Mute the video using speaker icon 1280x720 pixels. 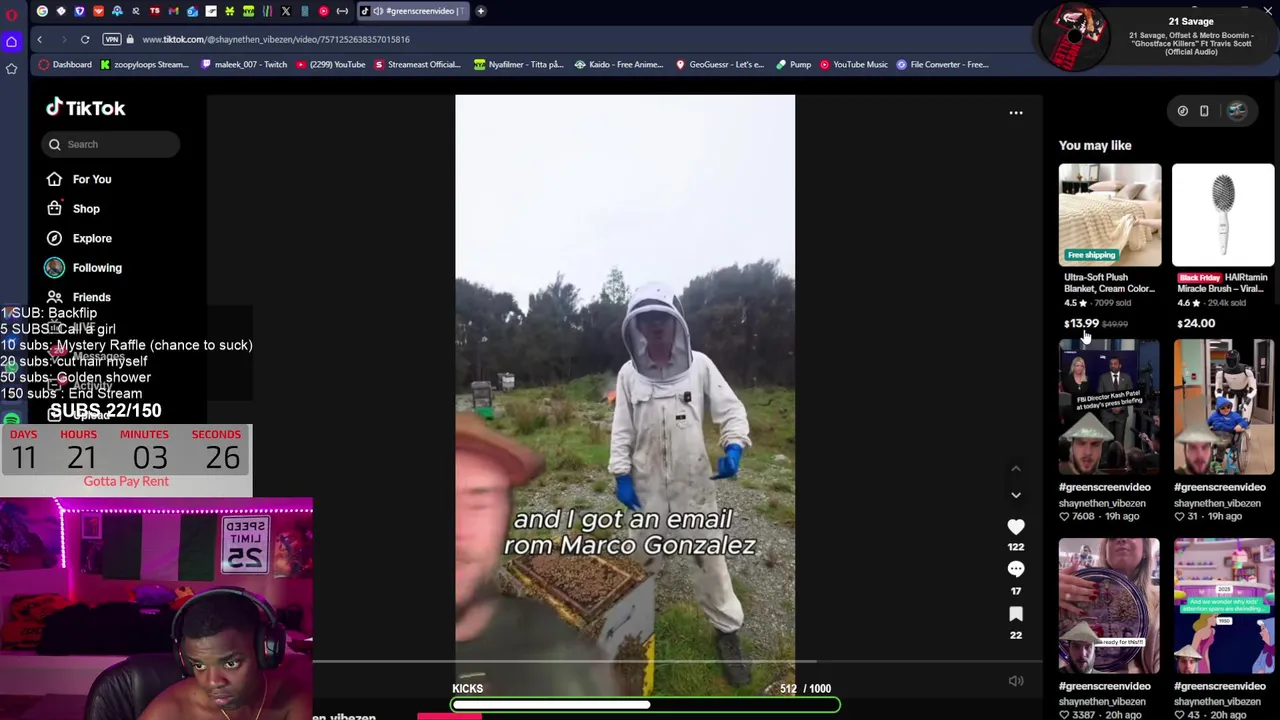(x=1016, y=681)
